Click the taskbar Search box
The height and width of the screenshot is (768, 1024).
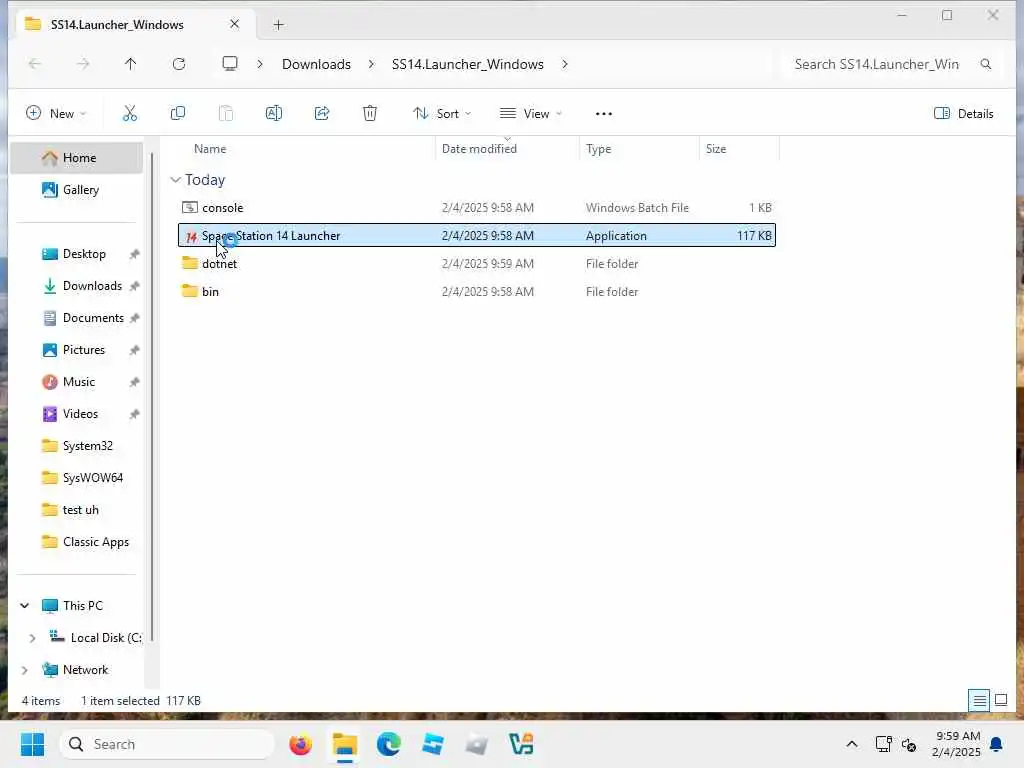[167, 744]
